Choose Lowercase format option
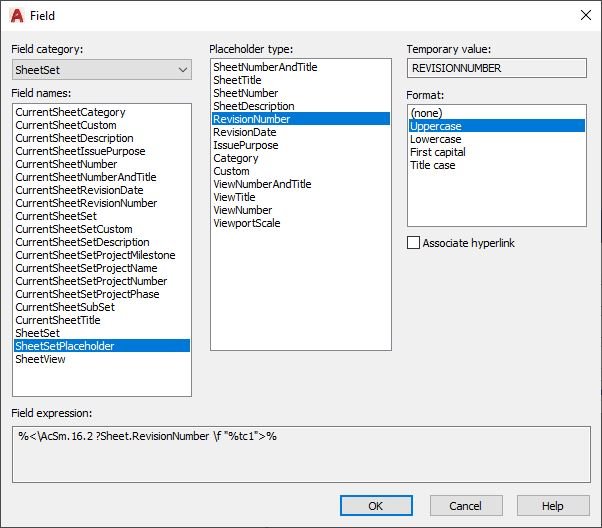The height and width of the screenshot is (528, 602). pos(436,139)
